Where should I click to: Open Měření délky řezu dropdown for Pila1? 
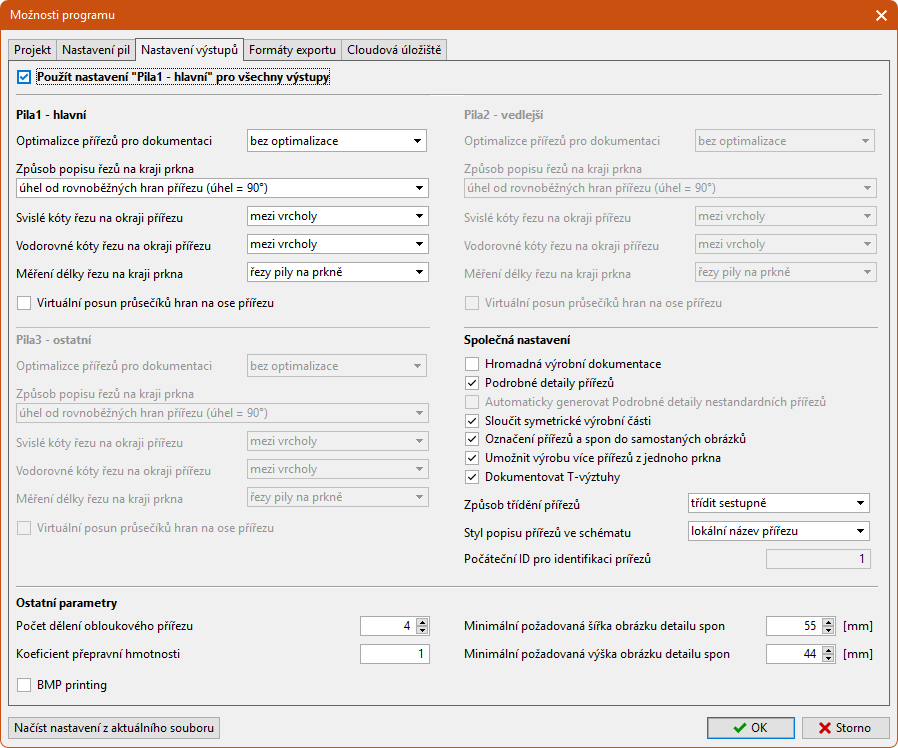tap(337, 272)
